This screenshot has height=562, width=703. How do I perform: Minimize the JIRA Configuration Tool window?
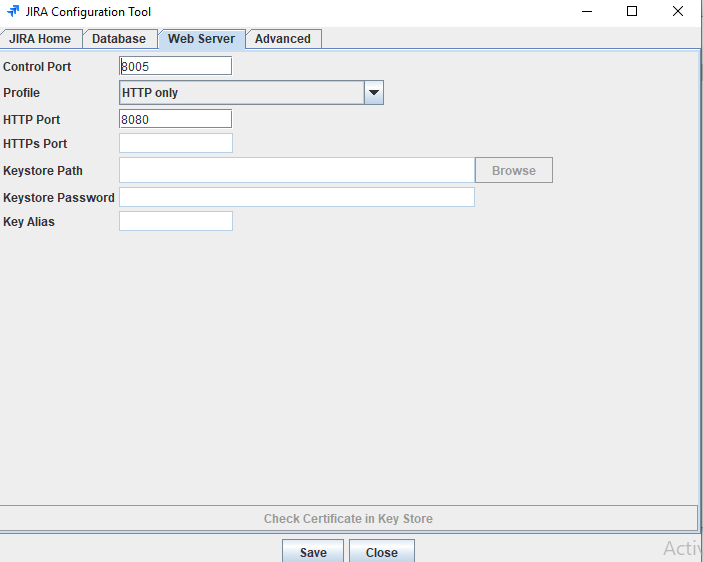(x=587, y=11)
